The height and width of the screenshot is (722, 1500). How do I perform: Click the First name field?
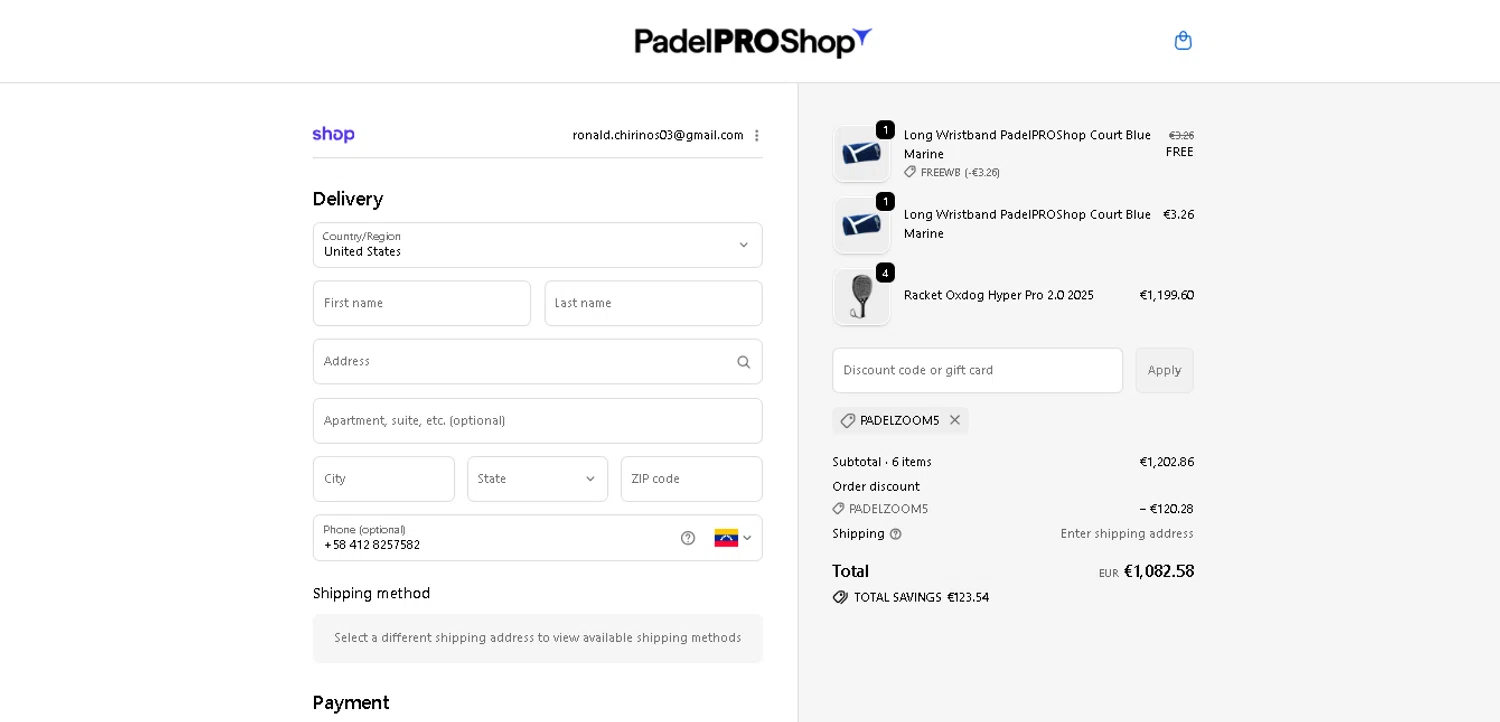click(421, 303)
